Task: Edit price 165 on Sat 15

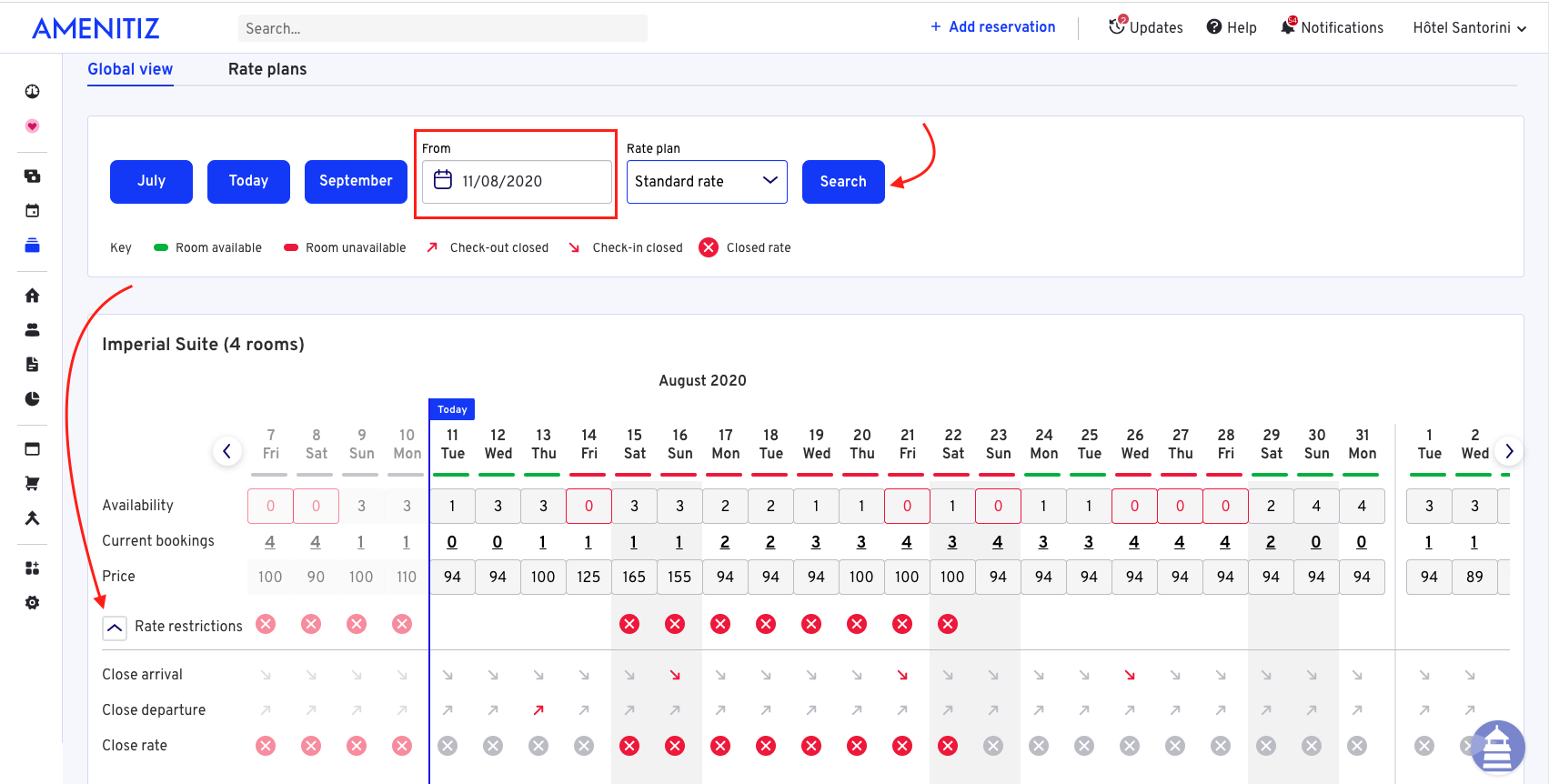Action: coord(634,578)
